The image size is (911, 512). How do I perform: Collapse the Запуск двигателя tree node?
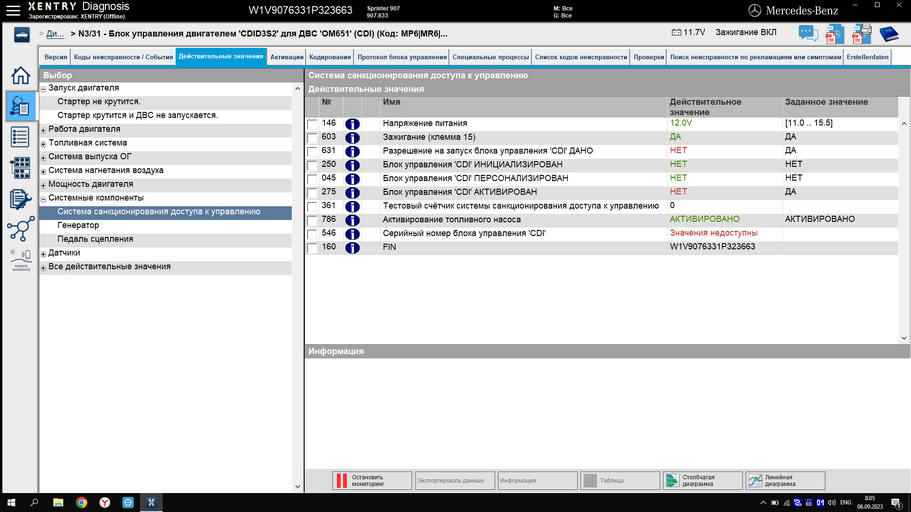tap(44, 89)
